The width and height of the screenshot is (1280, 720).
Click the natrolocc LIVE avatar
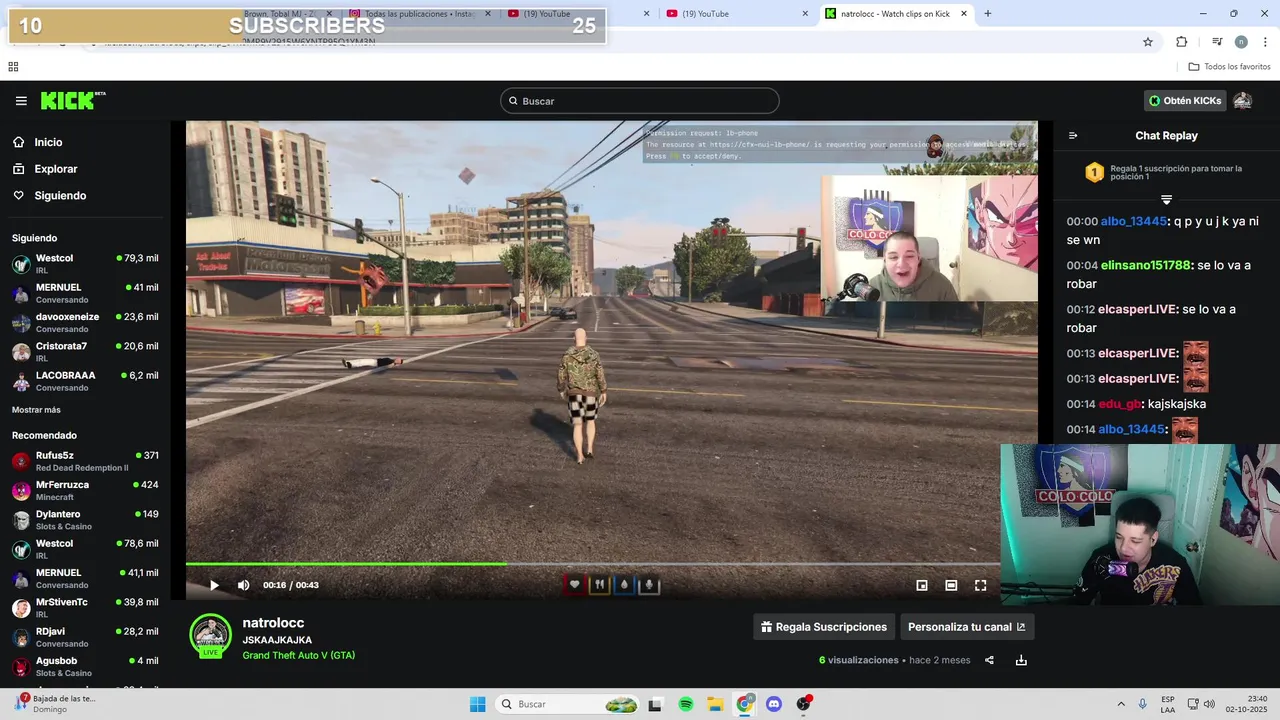click(210, 636)
